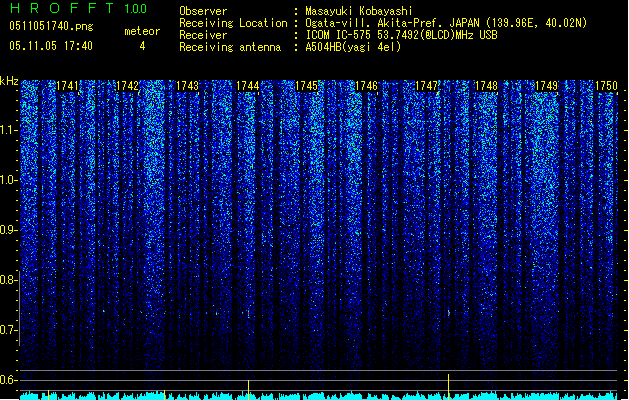Click the 1750 time marker

tap(606, 86)
